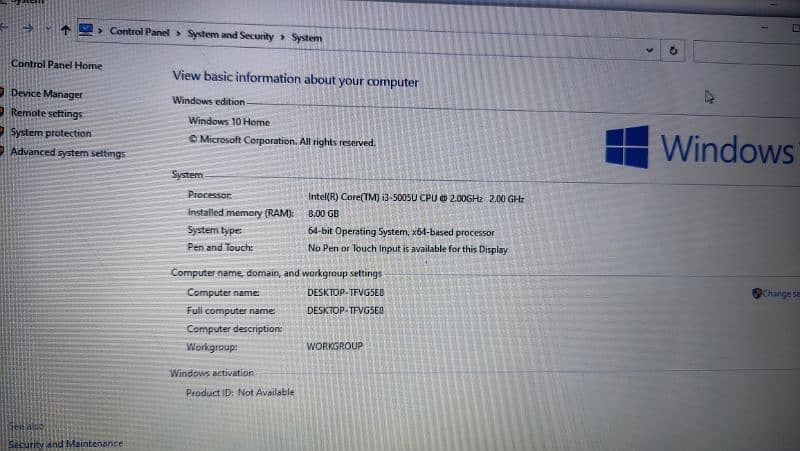Image resolution: width=800 pixels, height=451 pixels.
Task: Go forward with the forward arrow
Action: click(28, 28)
